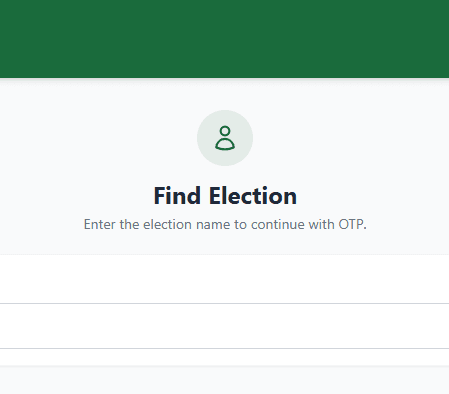
Task: Click the green person silhouette icon
Action: click(x=225, y=138)
